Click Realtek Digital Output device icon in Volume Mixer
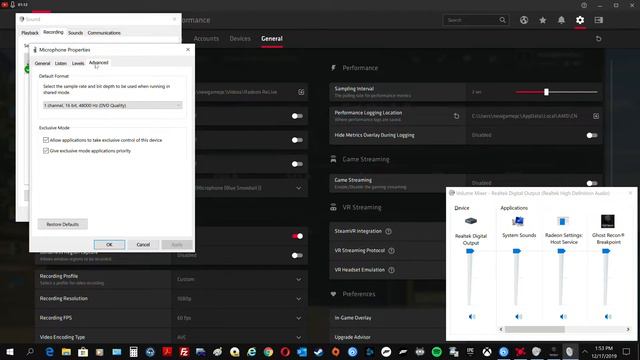The height and width of the screenshot is (360, 640). tap(471, 221)
